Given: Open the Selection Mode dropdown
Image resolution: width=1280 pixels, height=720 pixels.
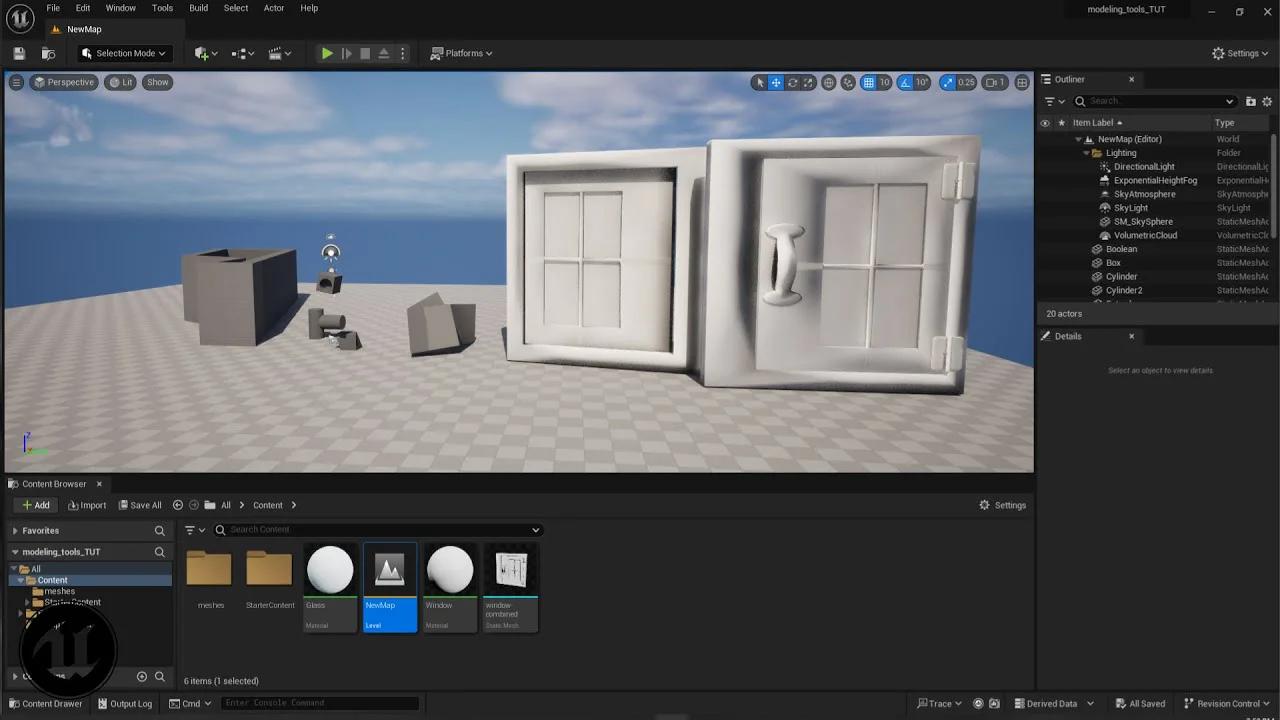Looking at the screenshot, I should (124, 54).
